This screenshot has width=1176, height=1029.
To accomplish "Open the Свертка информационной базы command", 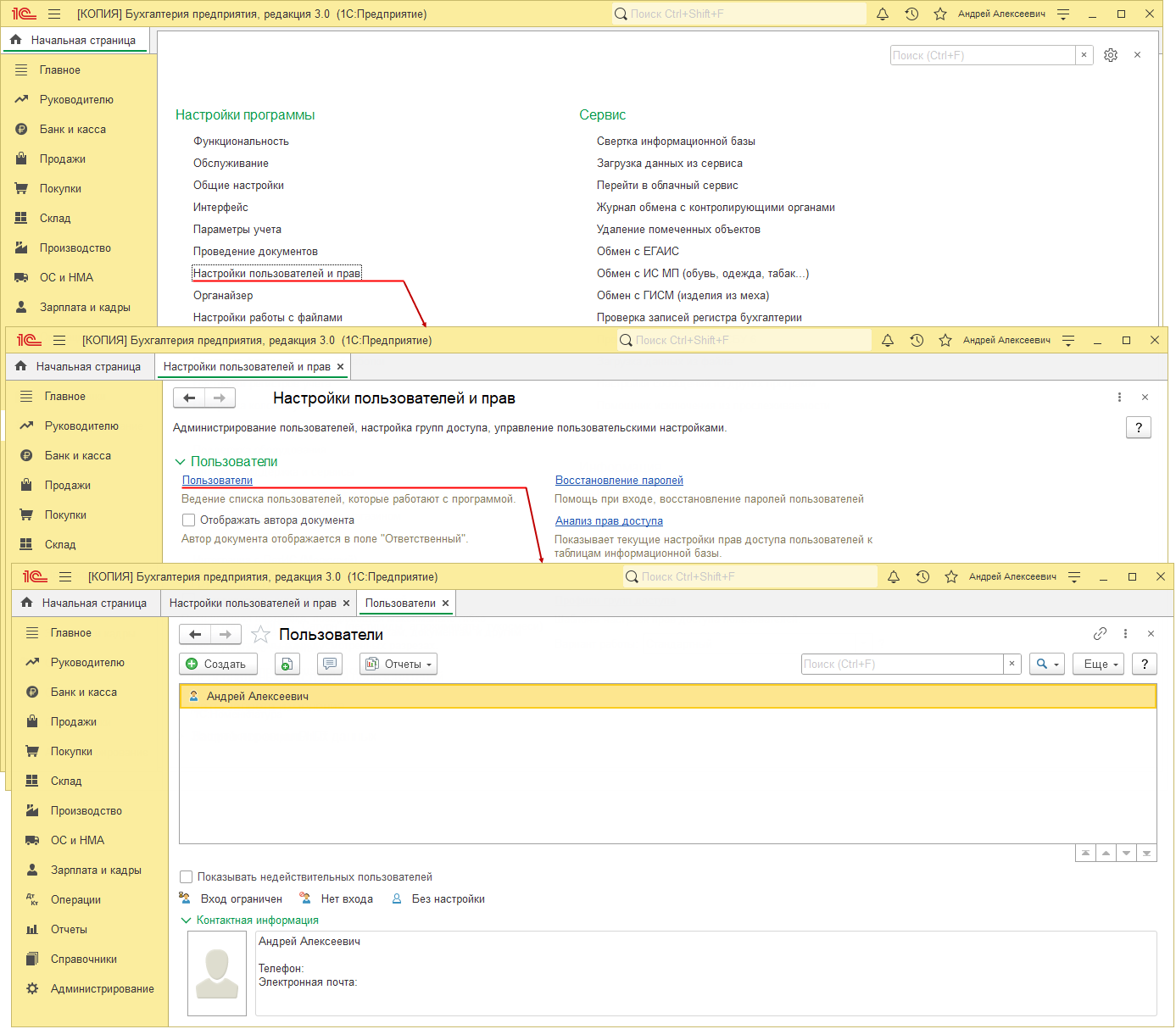I will [676, 142].
